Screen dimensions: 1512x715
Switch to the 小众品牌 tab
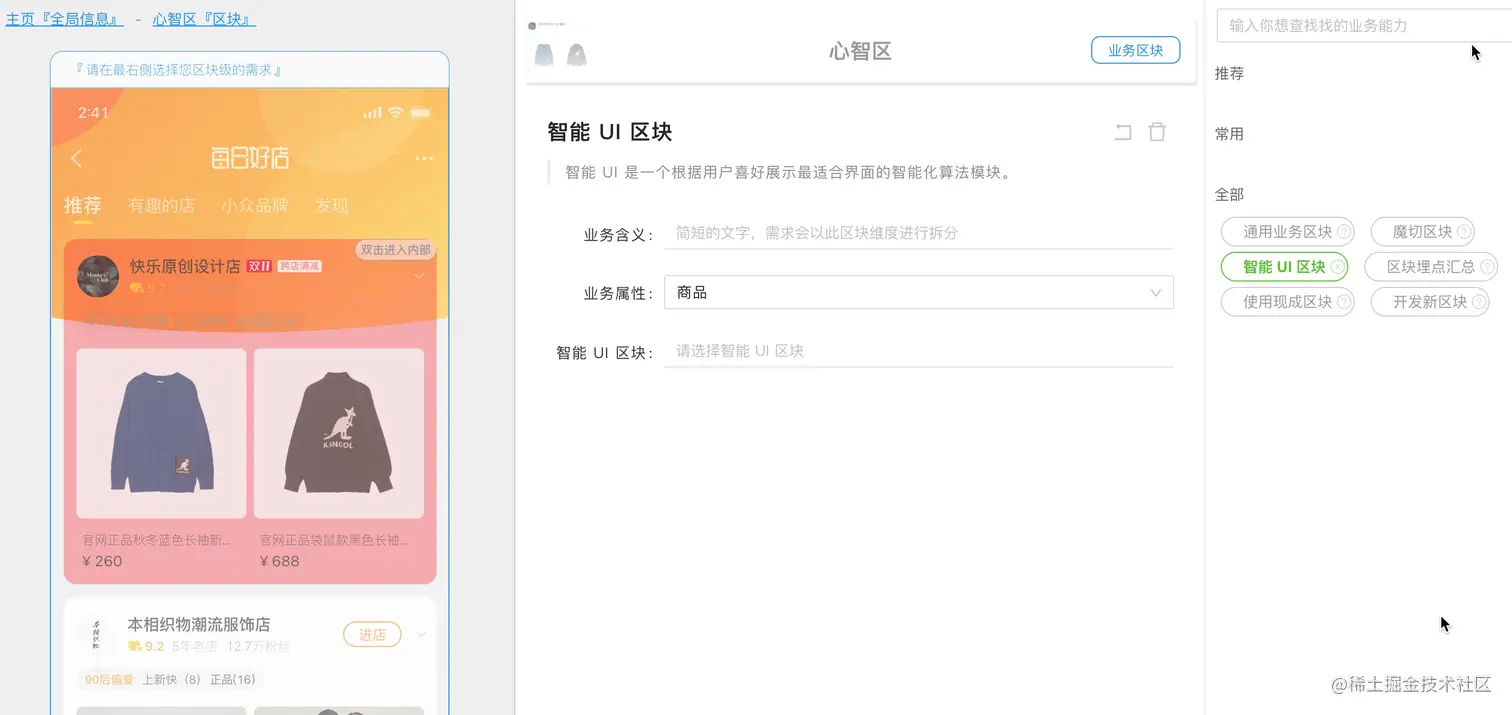[255, 205]
